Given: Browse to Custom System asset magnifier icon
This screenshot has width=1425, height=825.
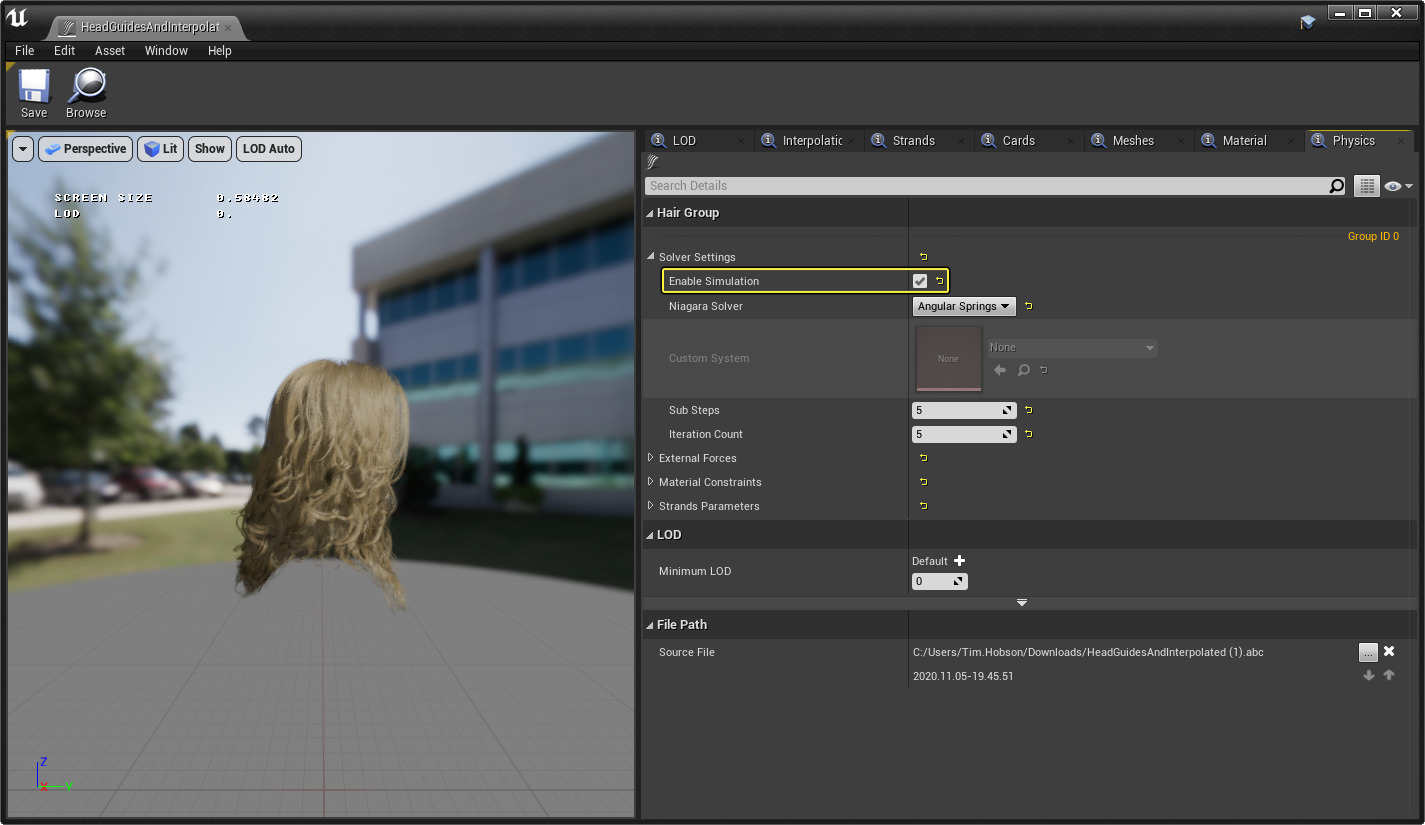Looking at the screenshot, I should pyautogui.click(x=1023, y=370).
